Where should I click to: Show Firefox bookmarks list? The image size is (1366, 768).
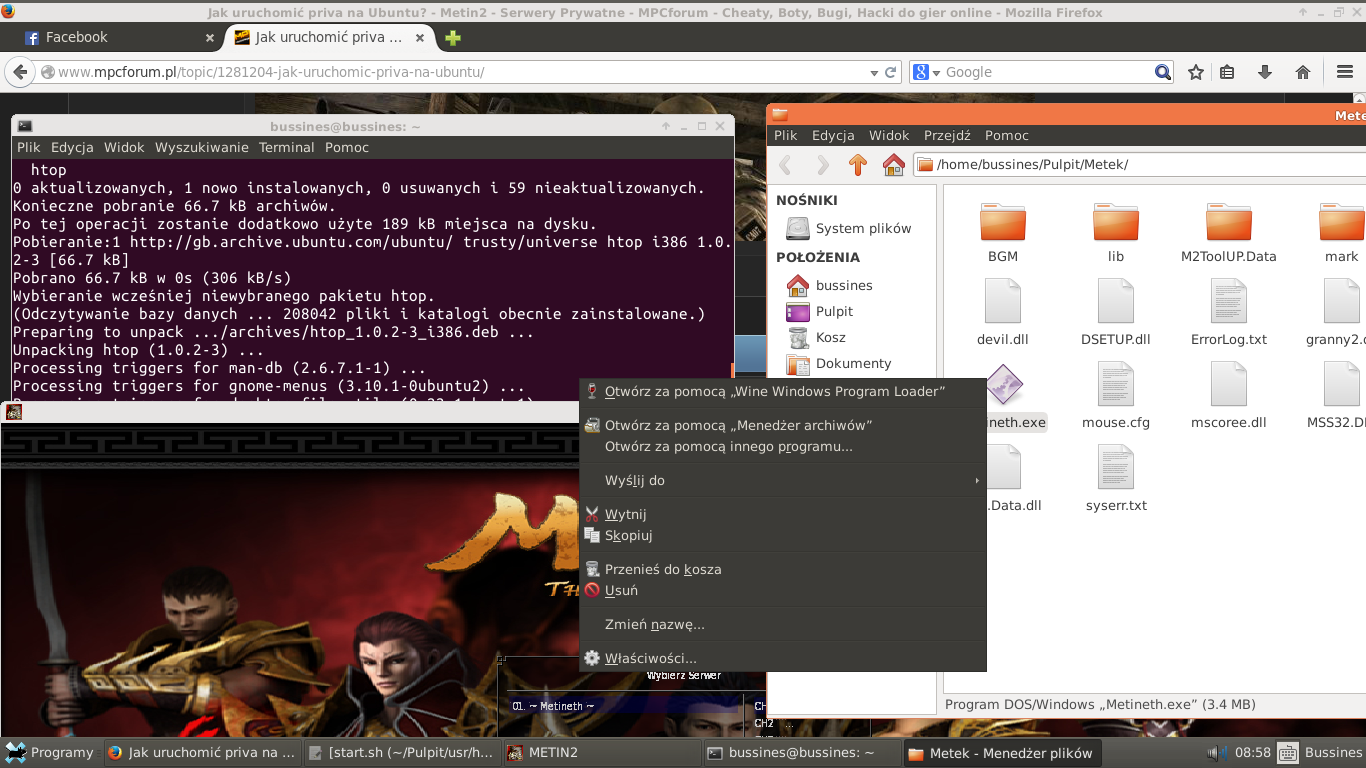1228,72
